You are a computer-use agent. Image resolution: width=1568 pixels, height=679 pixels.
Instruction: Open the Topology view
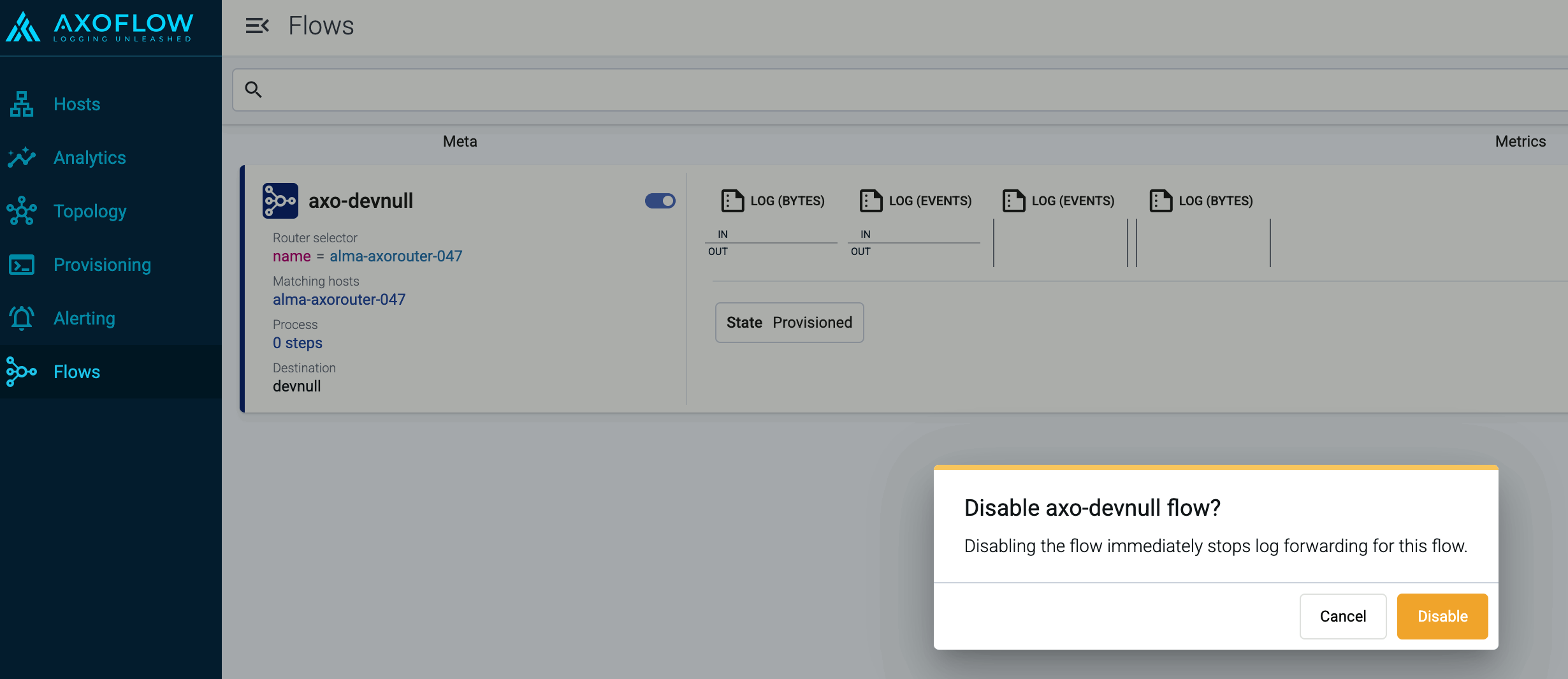(x=90, y=211)
